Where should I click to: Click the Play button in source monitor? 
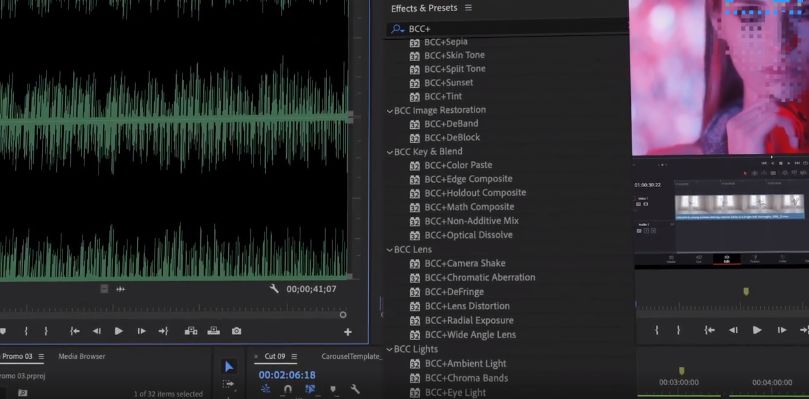tap(119, 331)
